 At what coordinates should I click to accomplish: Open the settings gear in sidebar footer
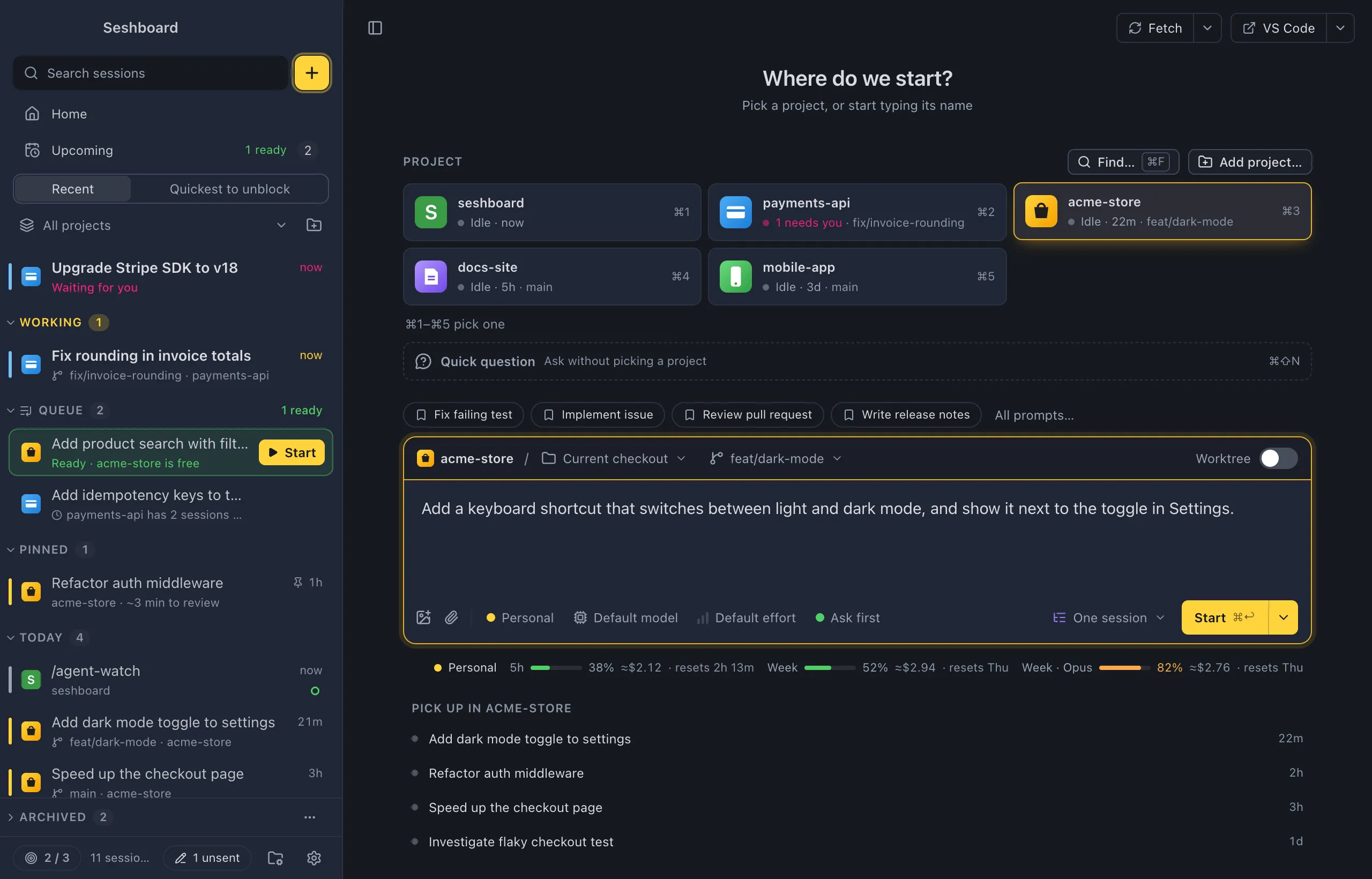(314, 858)
